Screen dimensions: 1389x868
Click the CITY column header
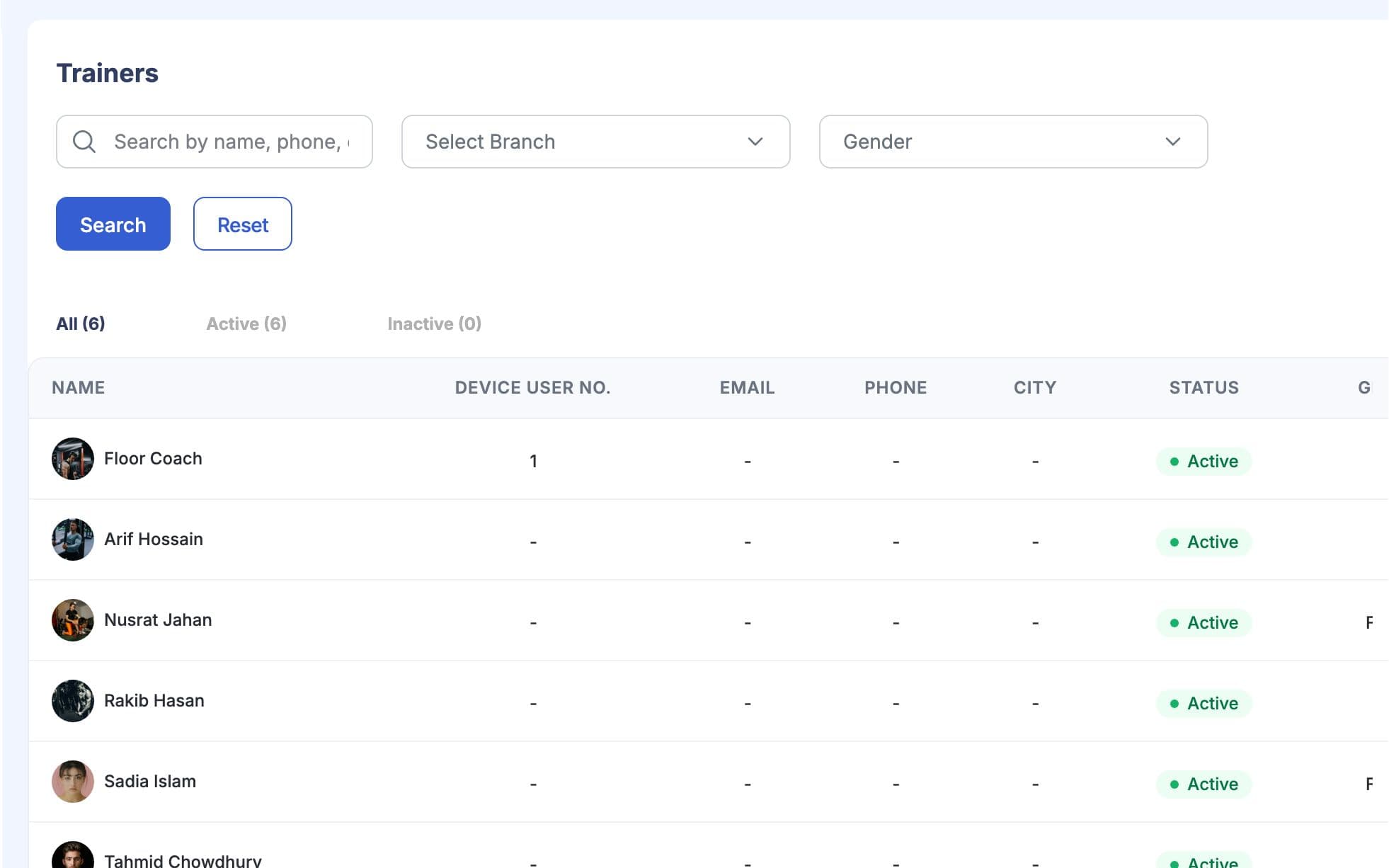pyautogui.click(x=1035, y=388)
